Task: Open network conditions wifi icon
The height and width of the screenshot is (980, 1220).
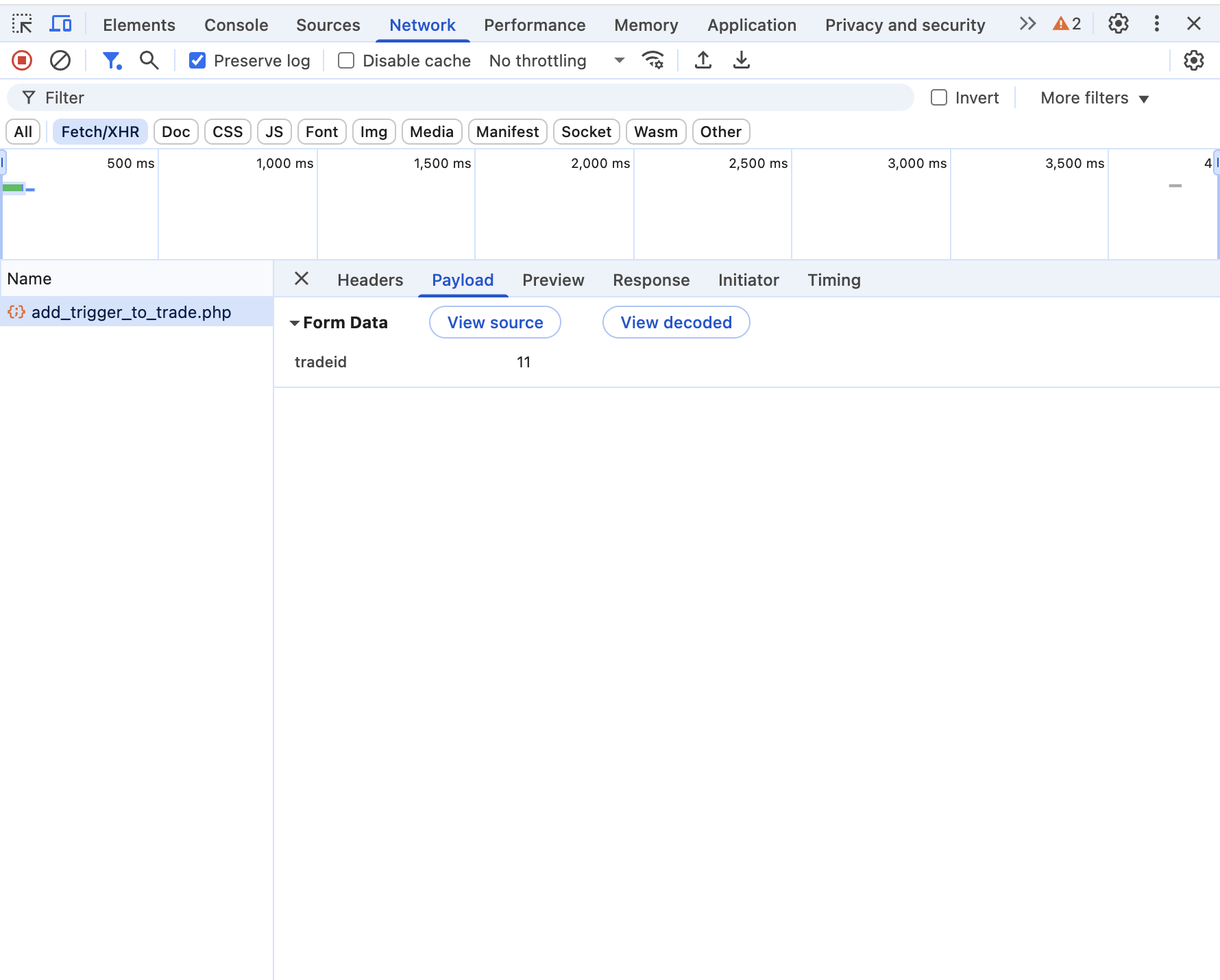Action: (652, 61)
